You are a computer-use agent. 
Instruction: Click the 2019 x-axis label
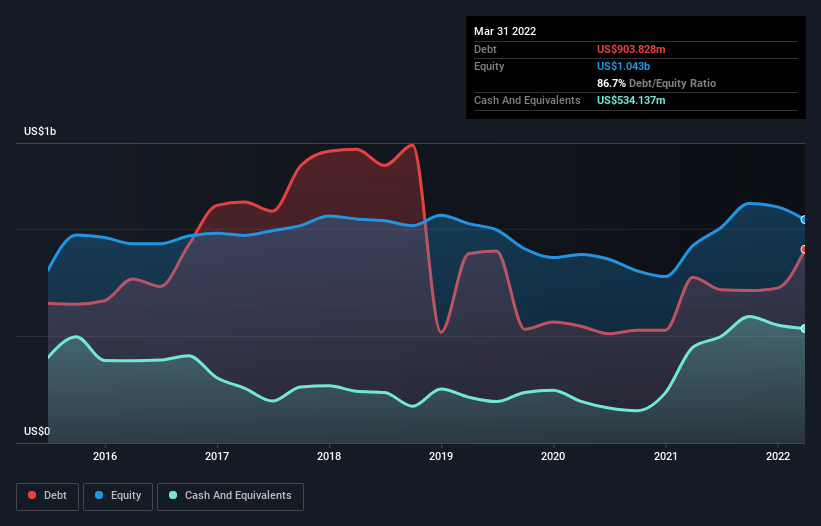(441, 456)
